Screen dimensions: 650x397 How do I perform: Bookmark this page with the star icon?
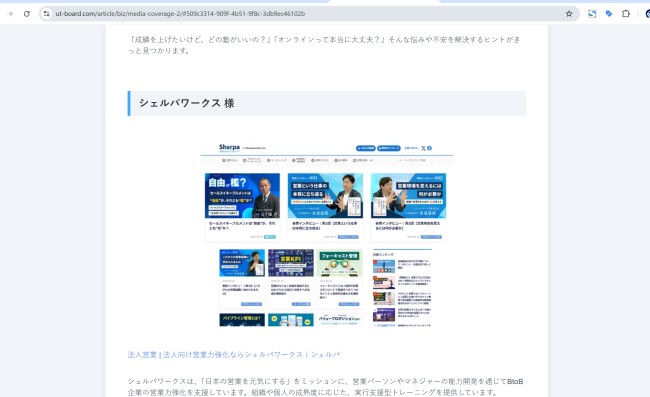click(569, 14)
